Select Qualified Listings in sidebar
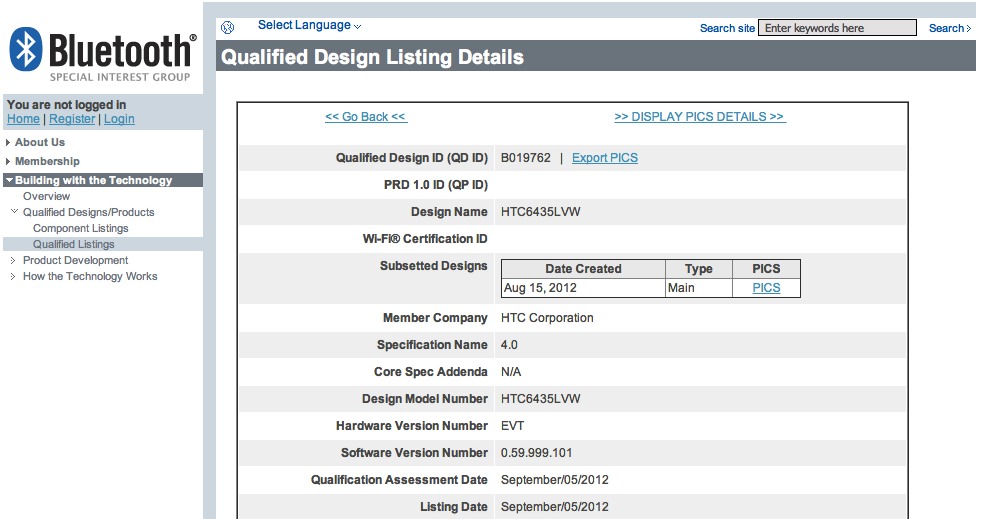This screenshot has width=981, height=519. 73,244
